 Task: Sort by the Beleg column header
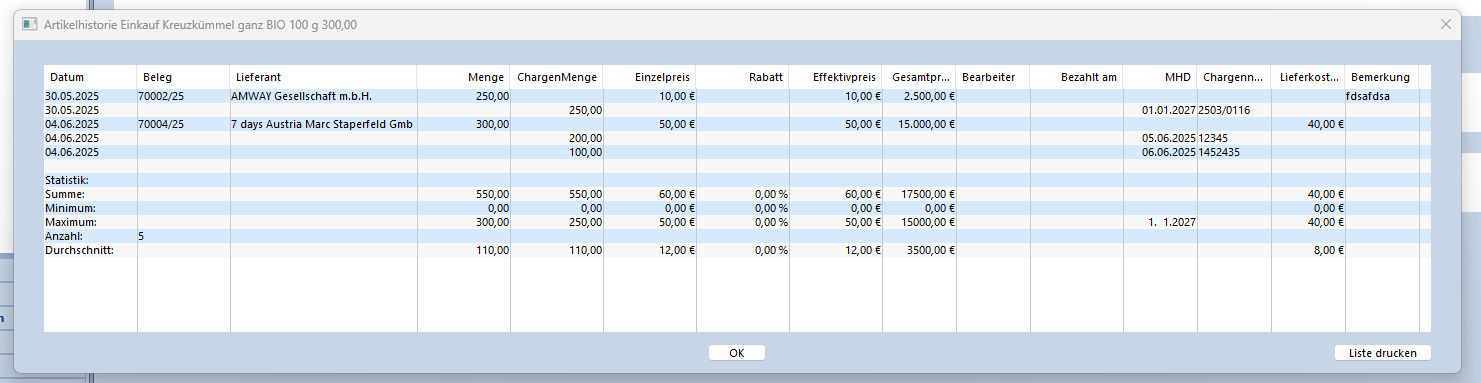pos(184,77)
